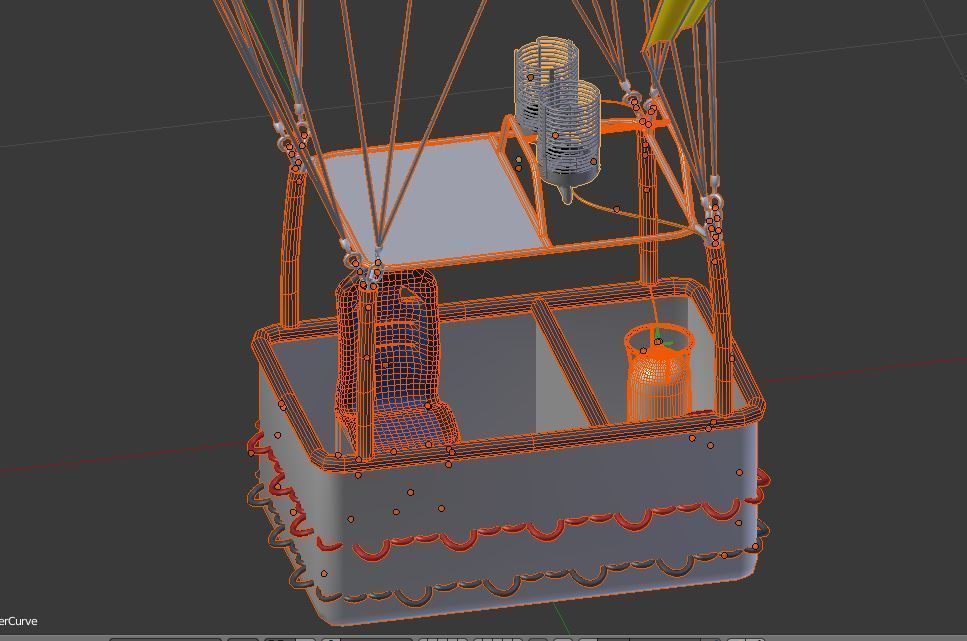Select the yellow balloon fabric strip at top

(x=675, y=22)
